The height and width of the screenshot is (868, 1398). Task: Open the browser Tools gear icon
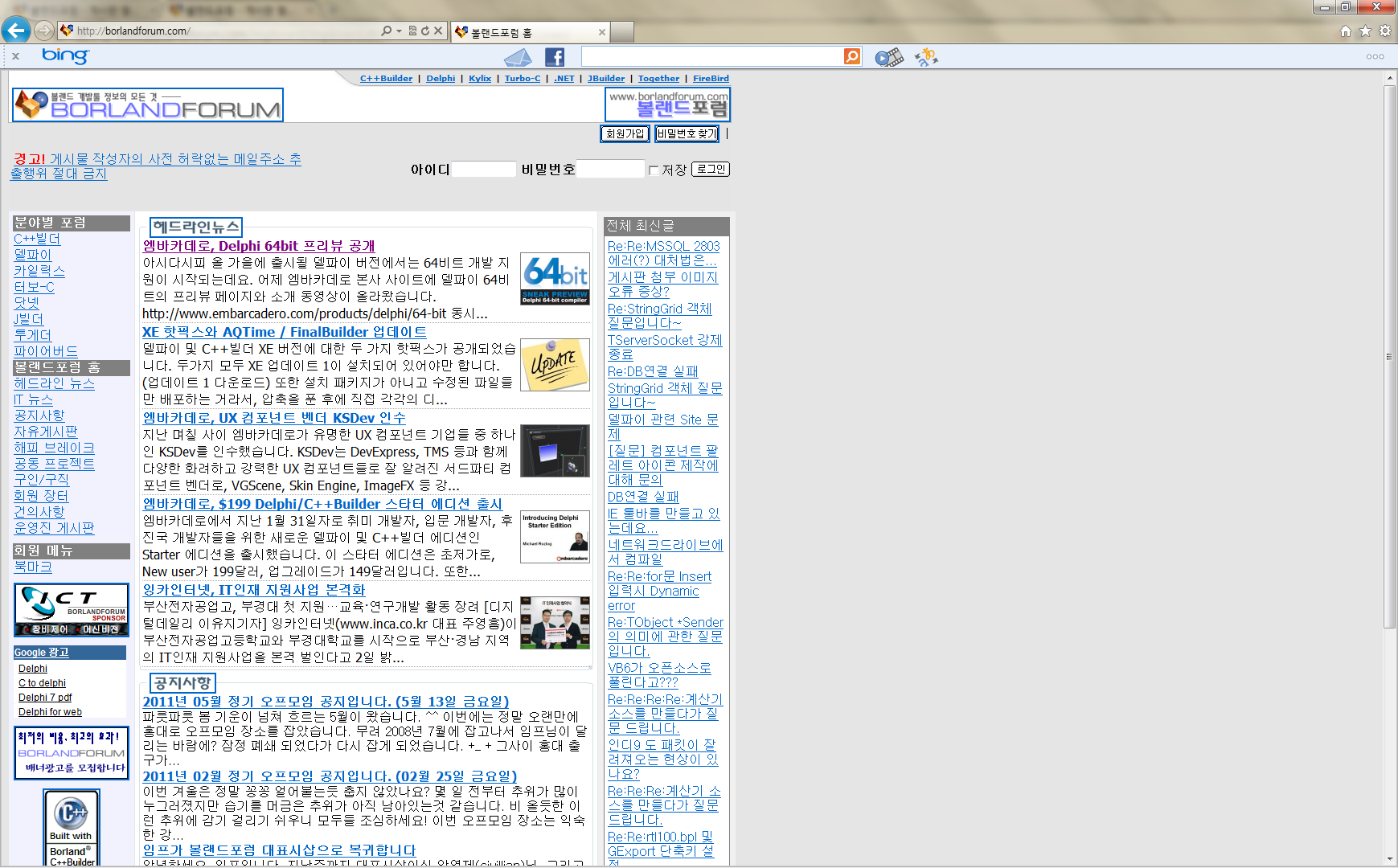coord(1385,31)
